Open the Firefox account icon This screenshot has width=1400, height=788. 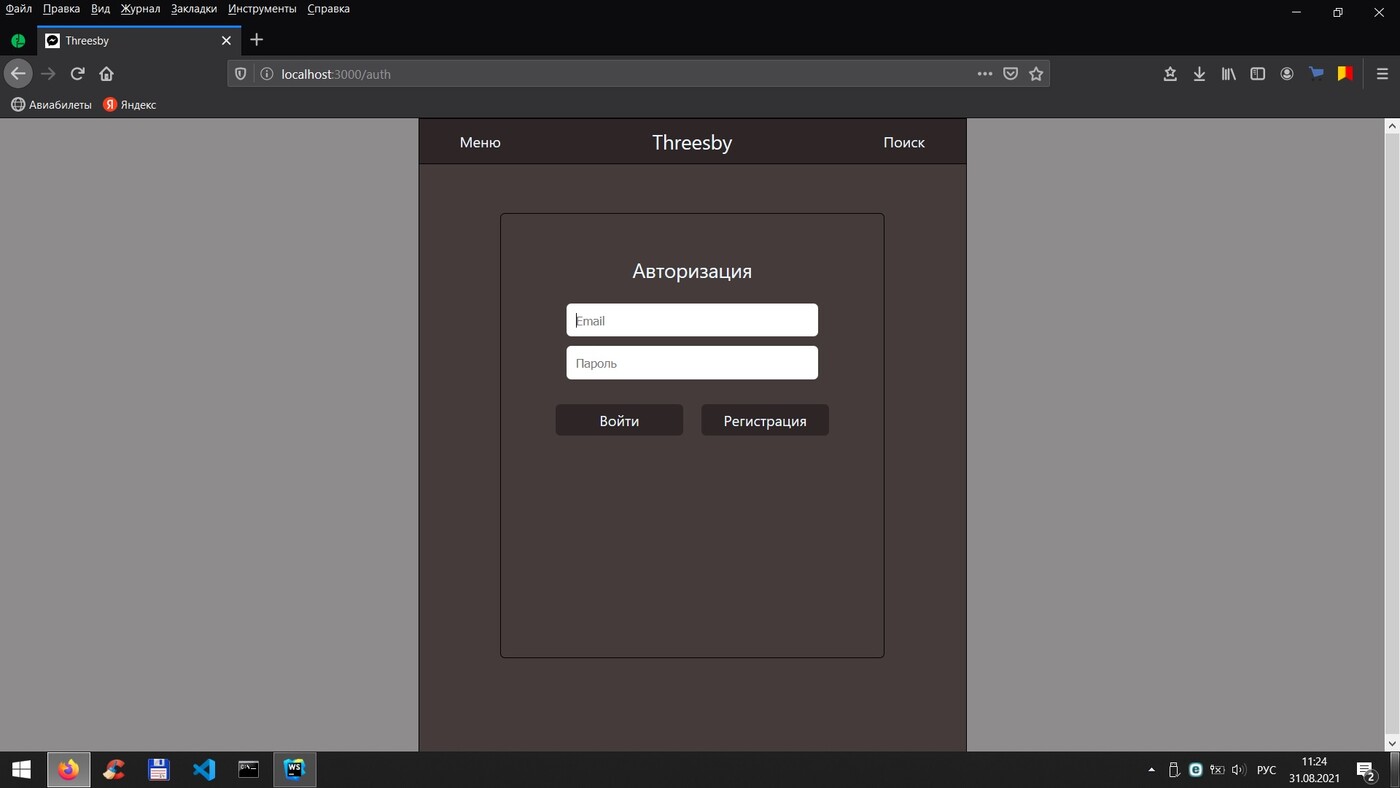point(1287,74)
